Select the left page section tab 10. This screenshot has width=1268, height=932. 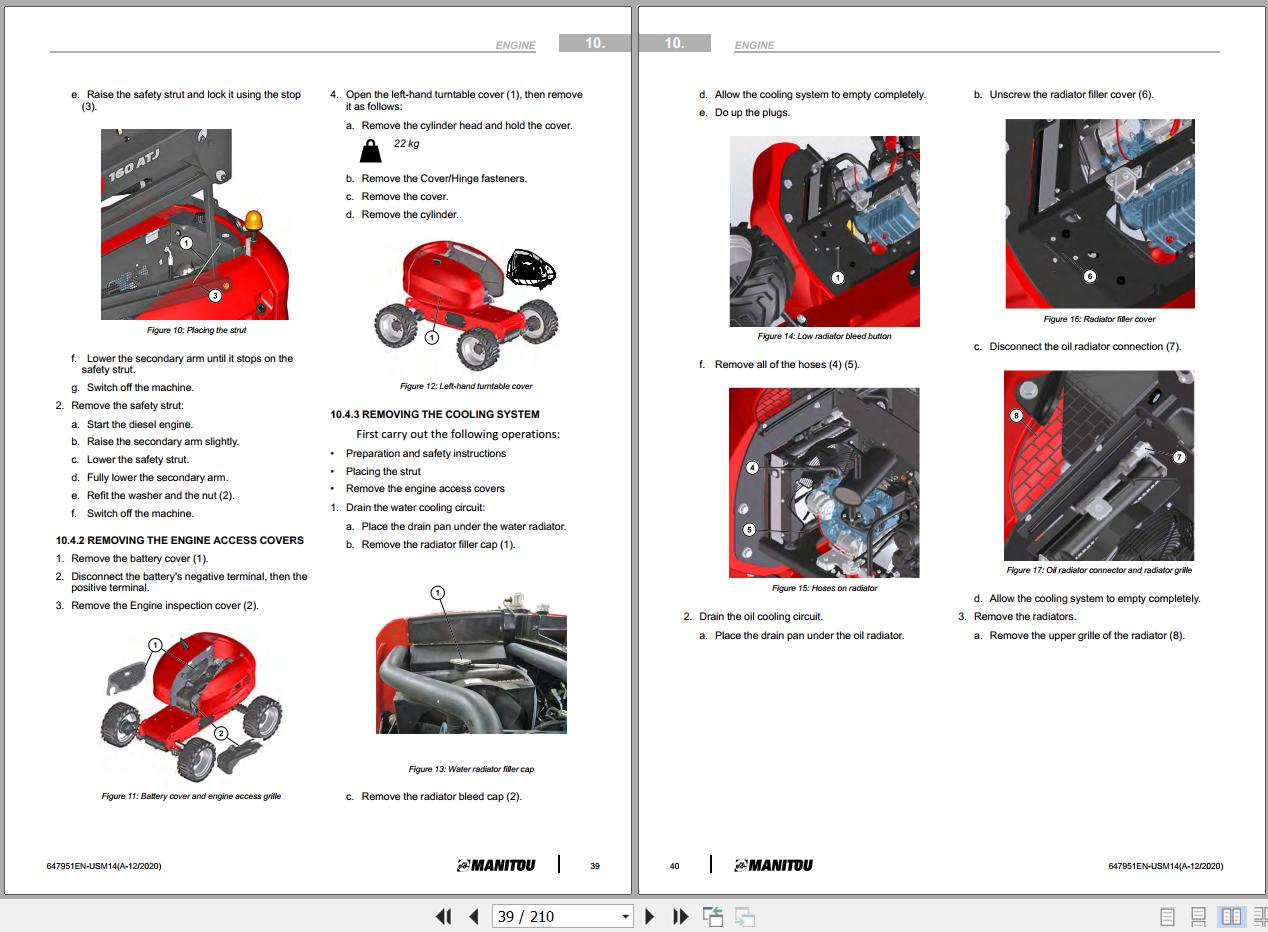pyautogui.click(x=595, y=43)
